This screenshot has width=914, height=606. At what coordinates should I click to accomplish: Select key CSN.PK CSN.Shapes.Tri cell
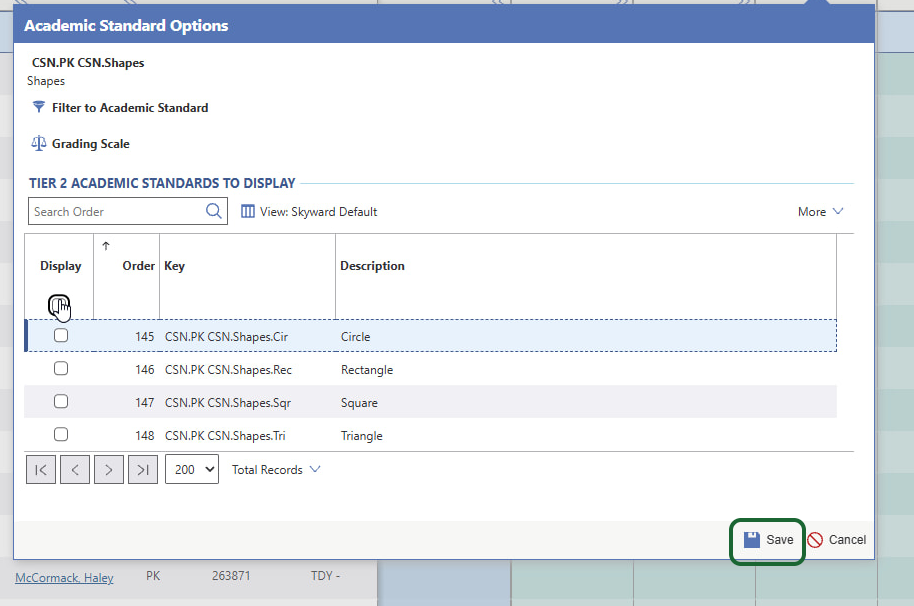coord(225,436)
